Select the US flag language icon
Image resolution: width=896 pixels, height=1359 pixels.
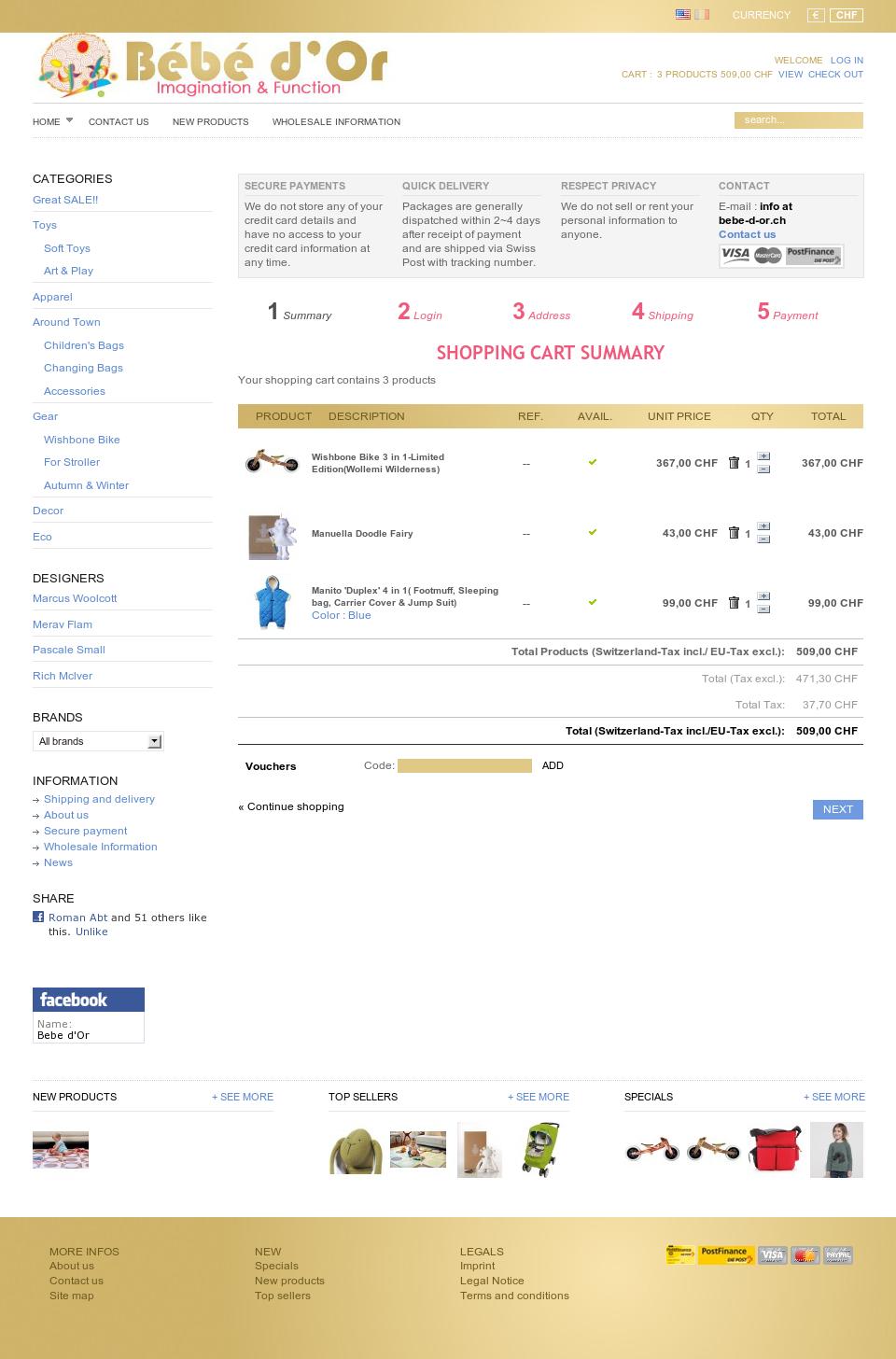pyautogui.click(x=682, y=14)
